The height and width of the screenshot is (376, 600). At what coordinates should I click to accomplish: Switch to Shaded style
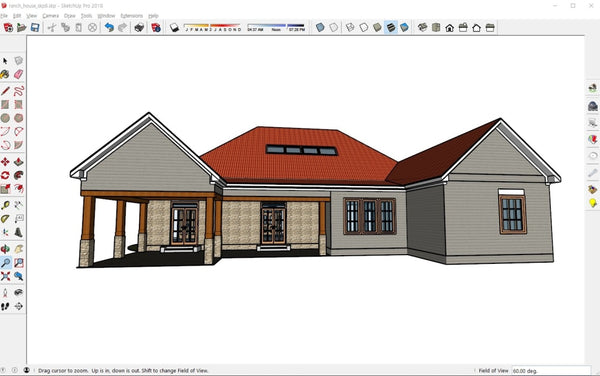(x=377, y=28)
